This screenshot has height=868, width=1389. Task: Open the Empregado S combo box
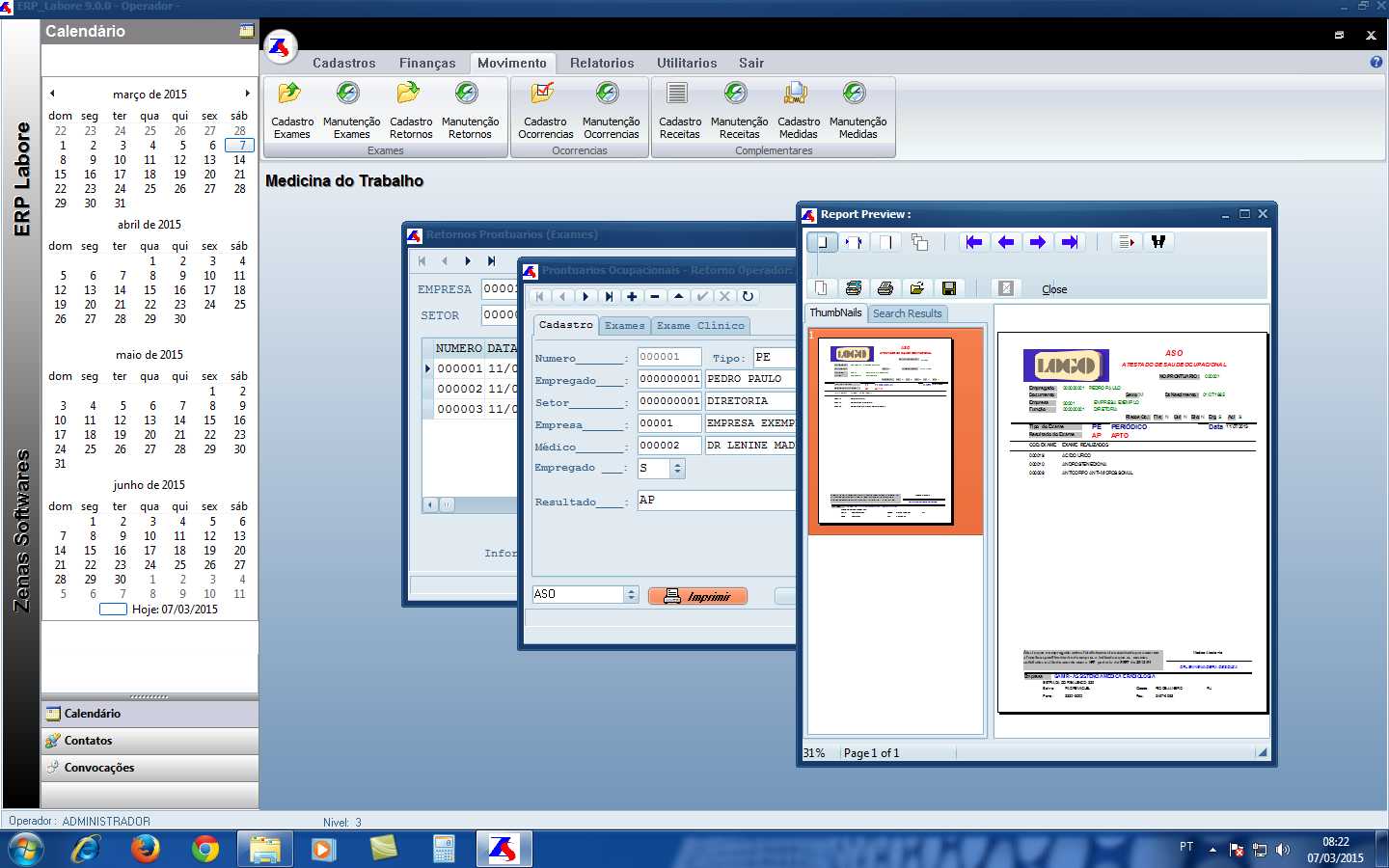(x=677, y=469)
